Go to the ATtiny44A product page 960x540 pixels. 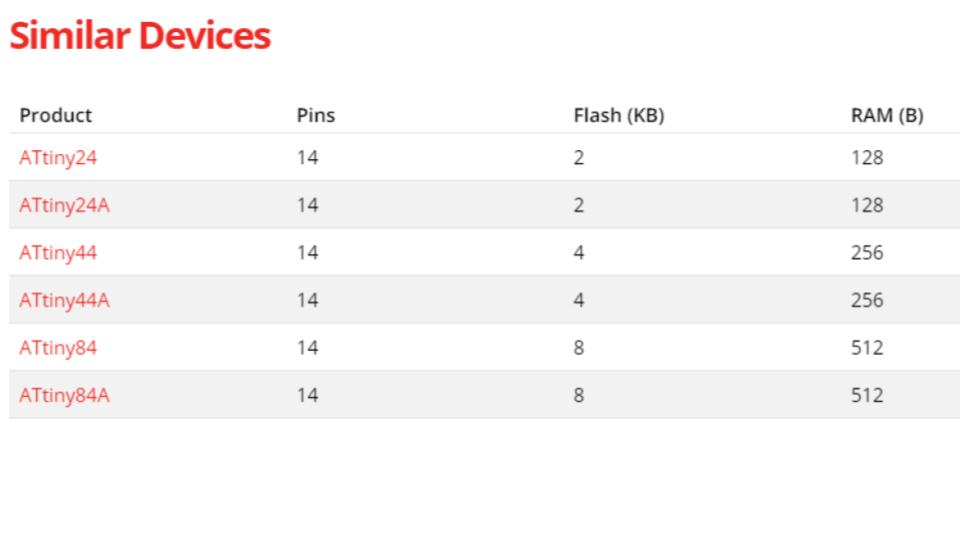click(64, 300)
